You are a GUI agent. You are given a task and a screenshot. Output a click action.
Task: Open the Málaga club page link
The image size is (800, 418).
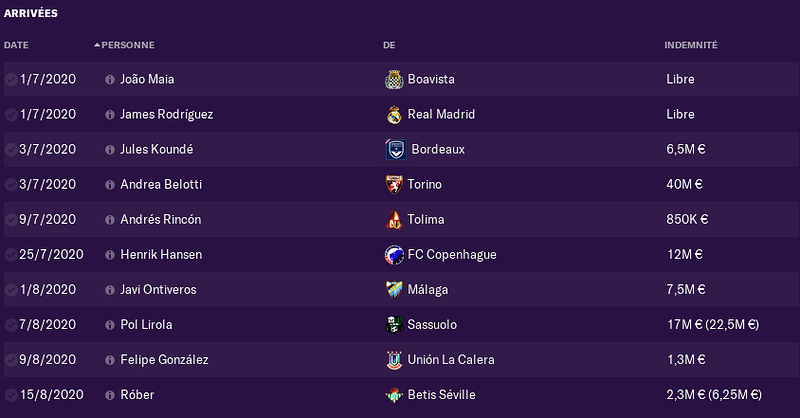428,290
